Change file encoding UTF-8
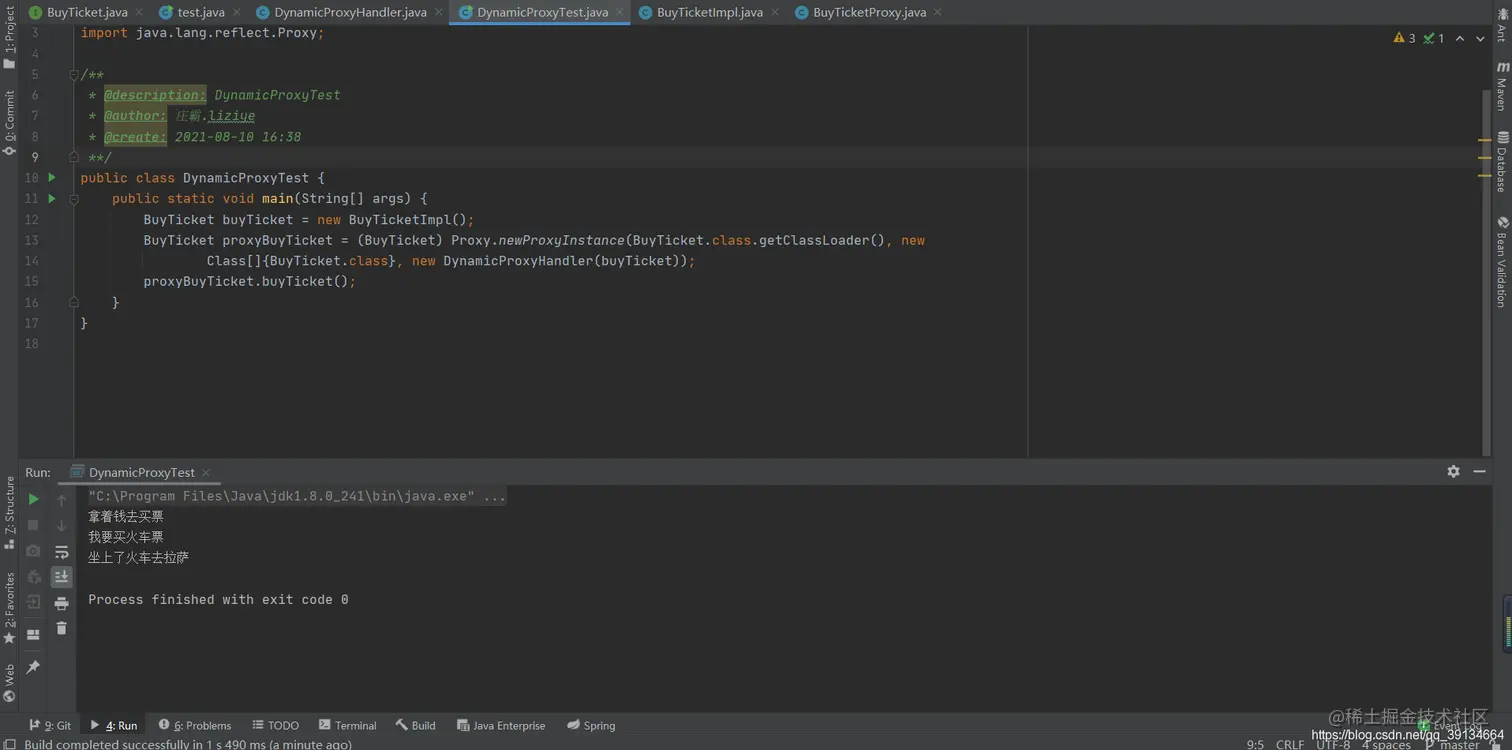The image size is (1512, 750). point(1333,744)
